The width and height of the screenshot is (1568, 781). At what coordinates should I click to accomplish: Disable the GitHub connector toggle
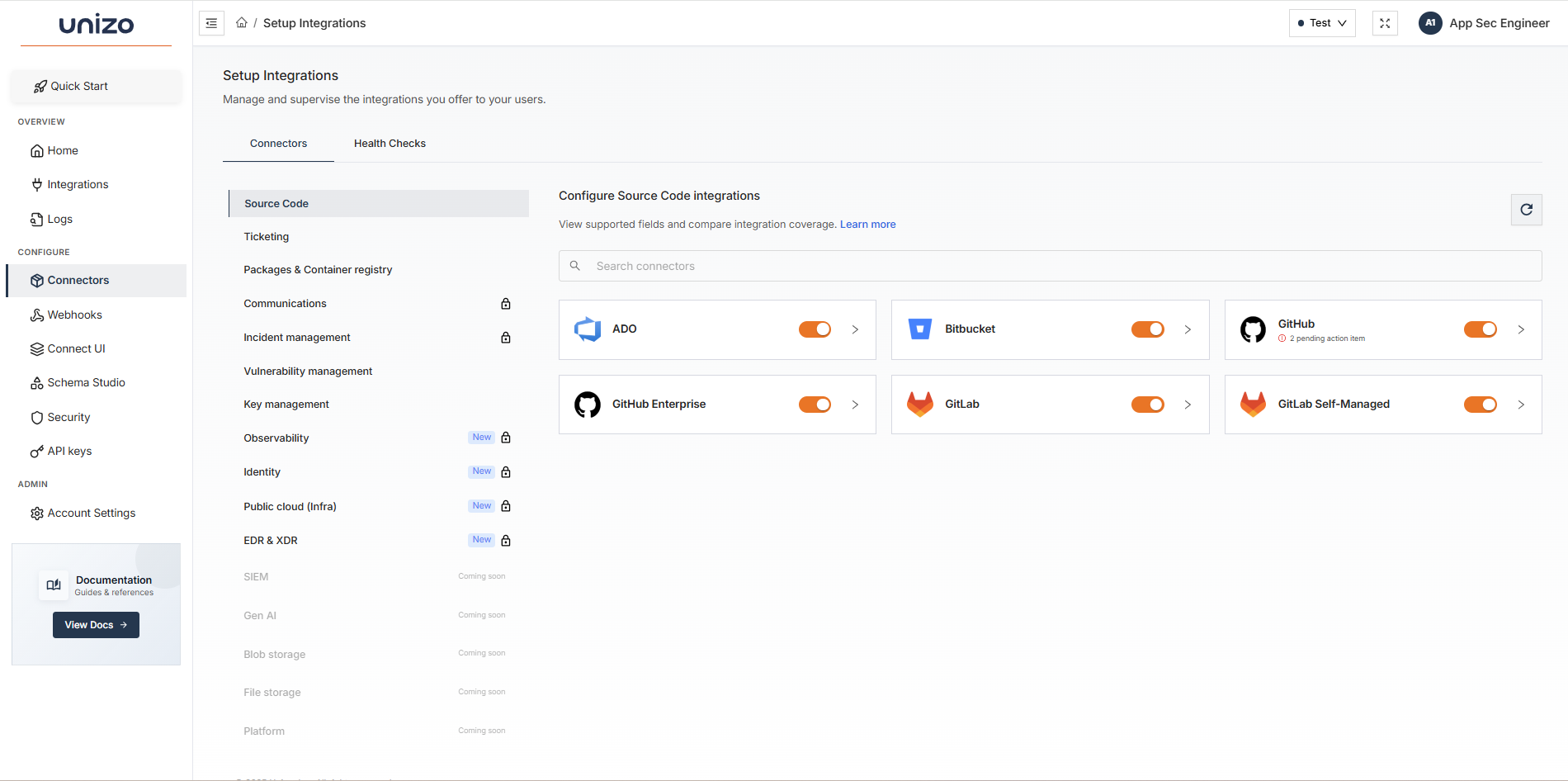(1480, 329)
